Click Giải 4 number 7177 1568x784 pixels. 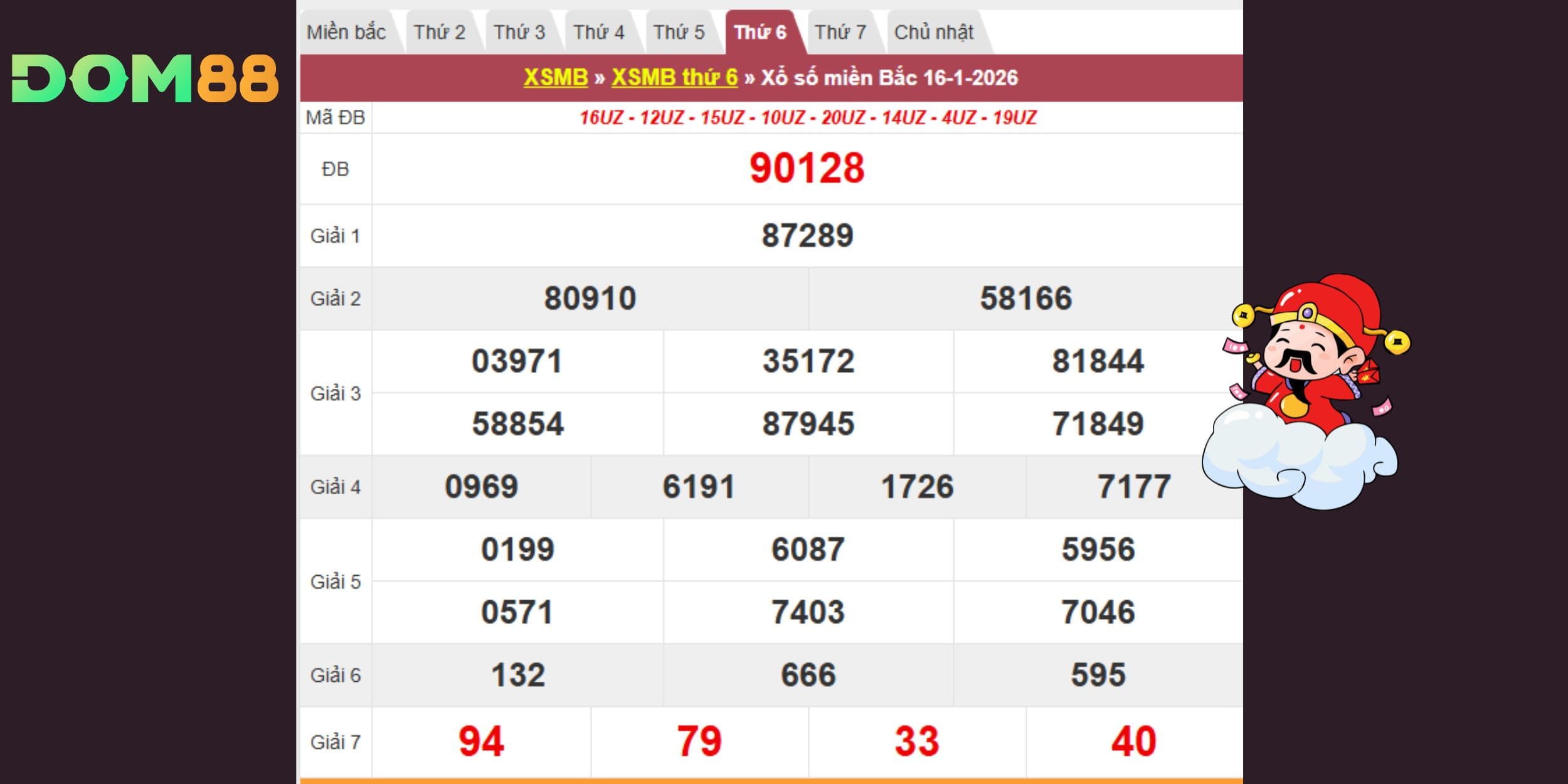[1133, 487]
